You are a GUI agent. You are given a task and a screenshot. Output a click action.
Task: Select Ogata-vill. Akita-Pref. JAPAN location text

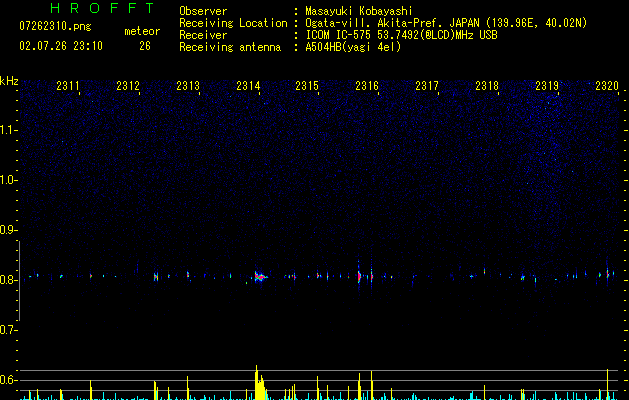[446, 23]
